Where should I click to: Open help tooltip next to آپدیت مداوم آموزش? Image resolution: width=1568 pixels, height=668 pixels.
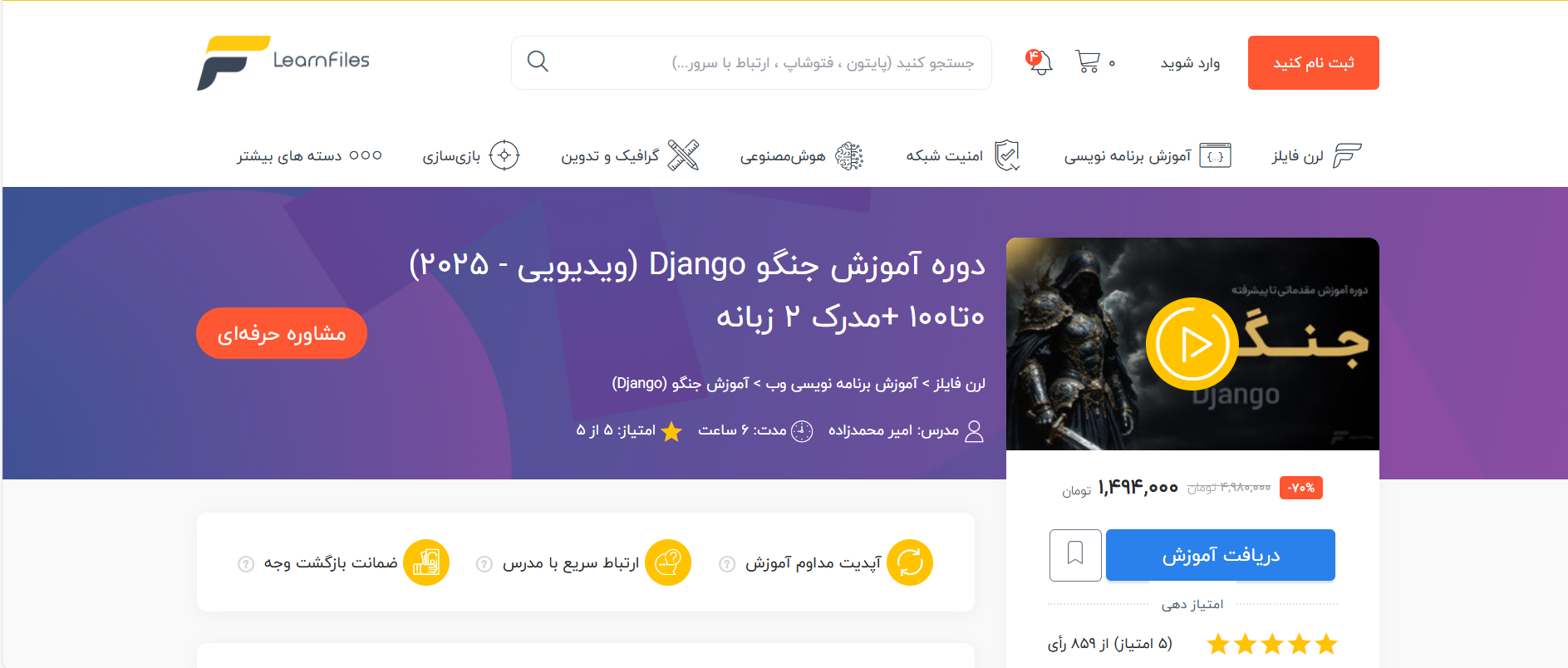point(727,564)
